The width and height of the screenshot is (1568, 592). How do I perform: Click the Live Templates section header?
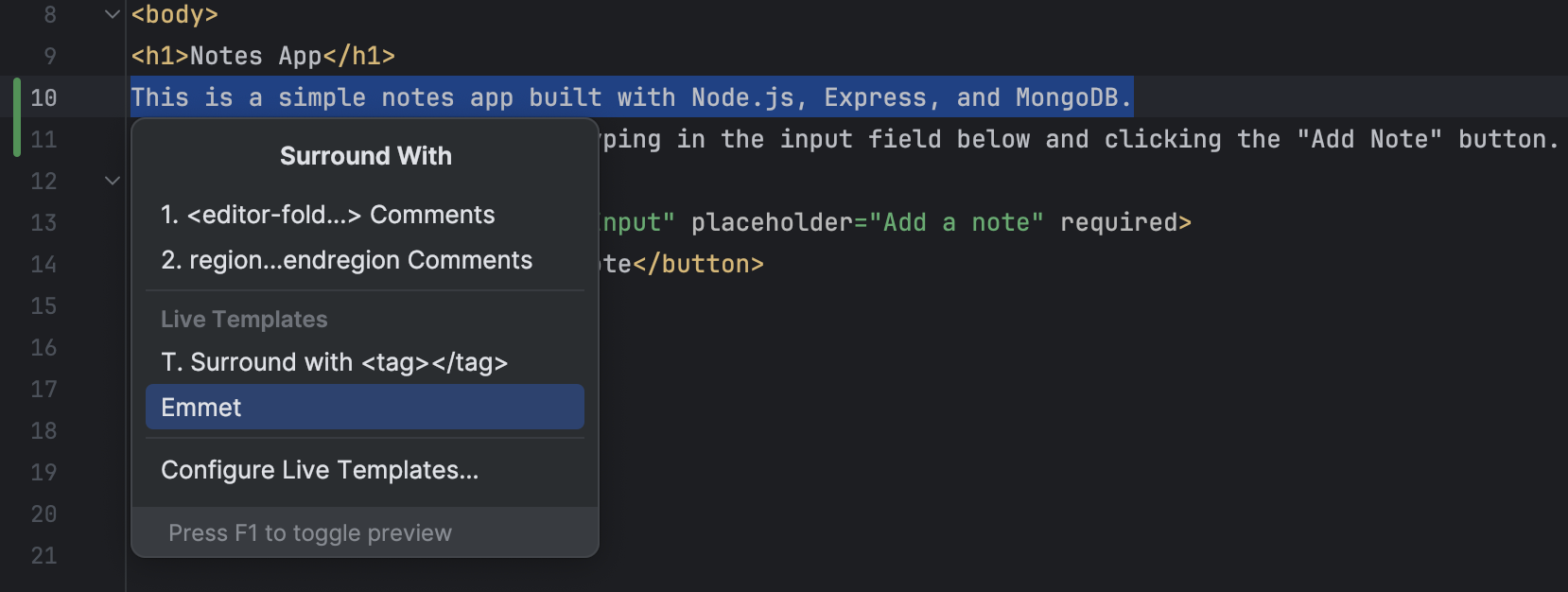pyautogui.click(x=244, y=319)
